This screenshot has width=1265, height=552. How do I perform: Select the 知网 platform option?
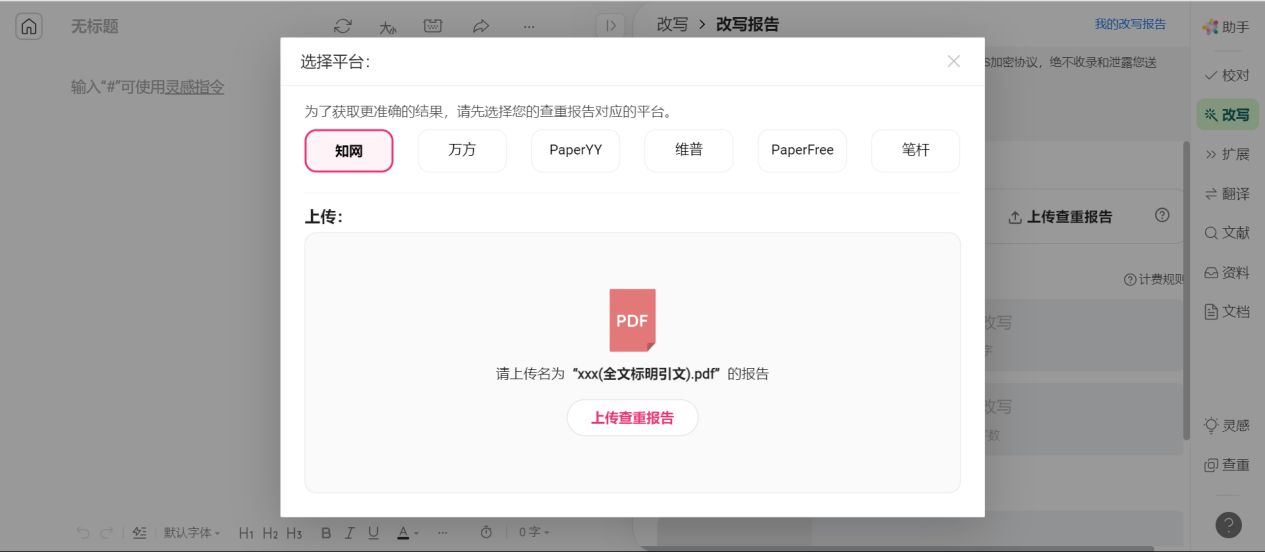[349, 151]
